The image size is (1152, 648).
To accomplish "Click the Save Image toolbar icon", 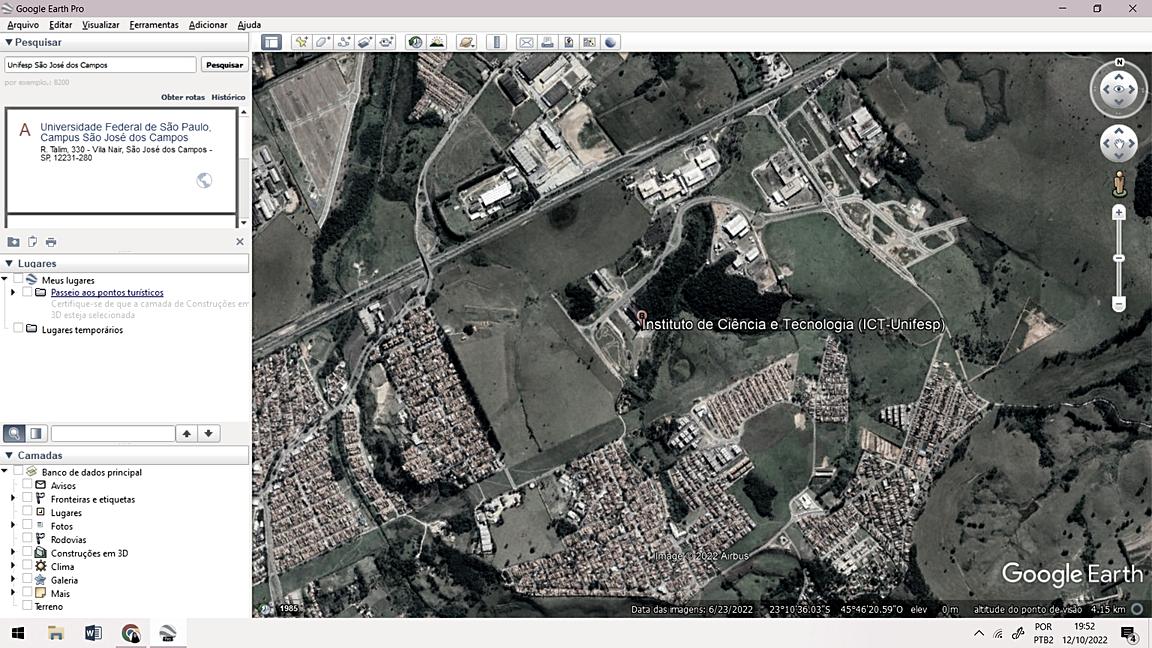I will [x=568, y=42].
